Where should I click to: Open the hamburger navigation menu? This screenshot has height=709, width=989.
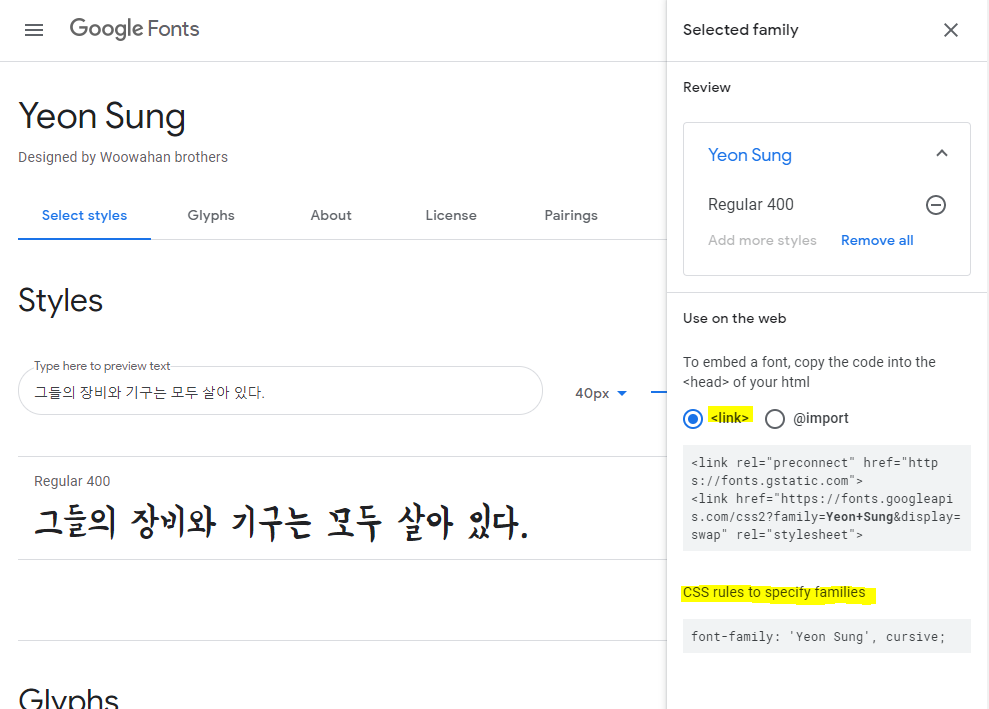[34, 30]
